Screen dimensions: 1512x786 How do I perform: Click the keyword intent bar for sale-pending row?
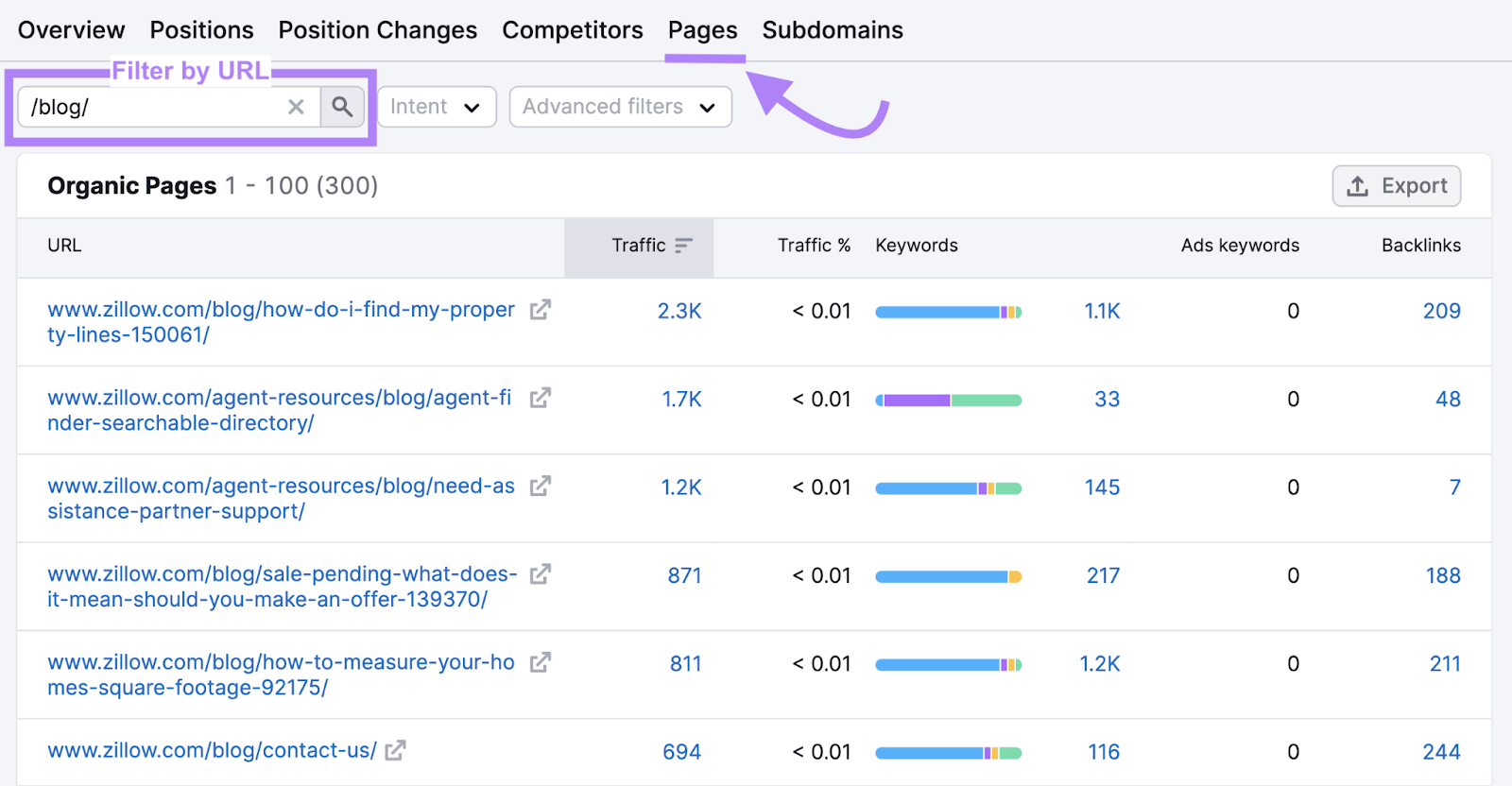(x=948, y=576)
